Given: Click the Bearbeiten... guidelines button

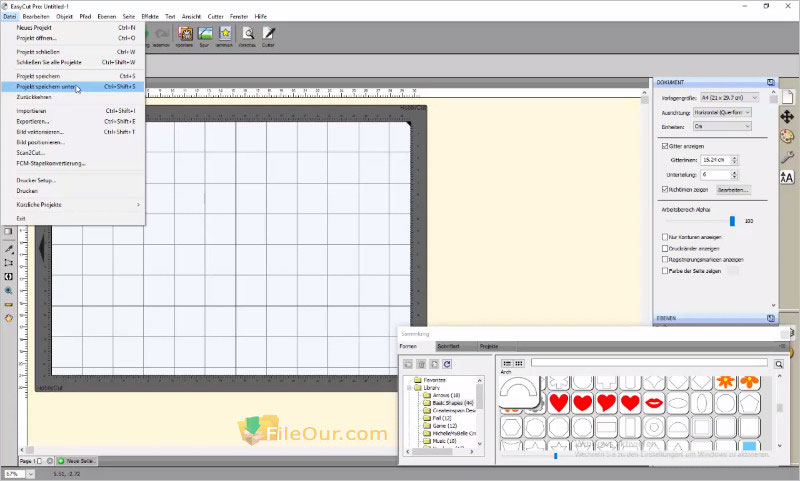Looking at the screenshot, I should pos(733,190).
